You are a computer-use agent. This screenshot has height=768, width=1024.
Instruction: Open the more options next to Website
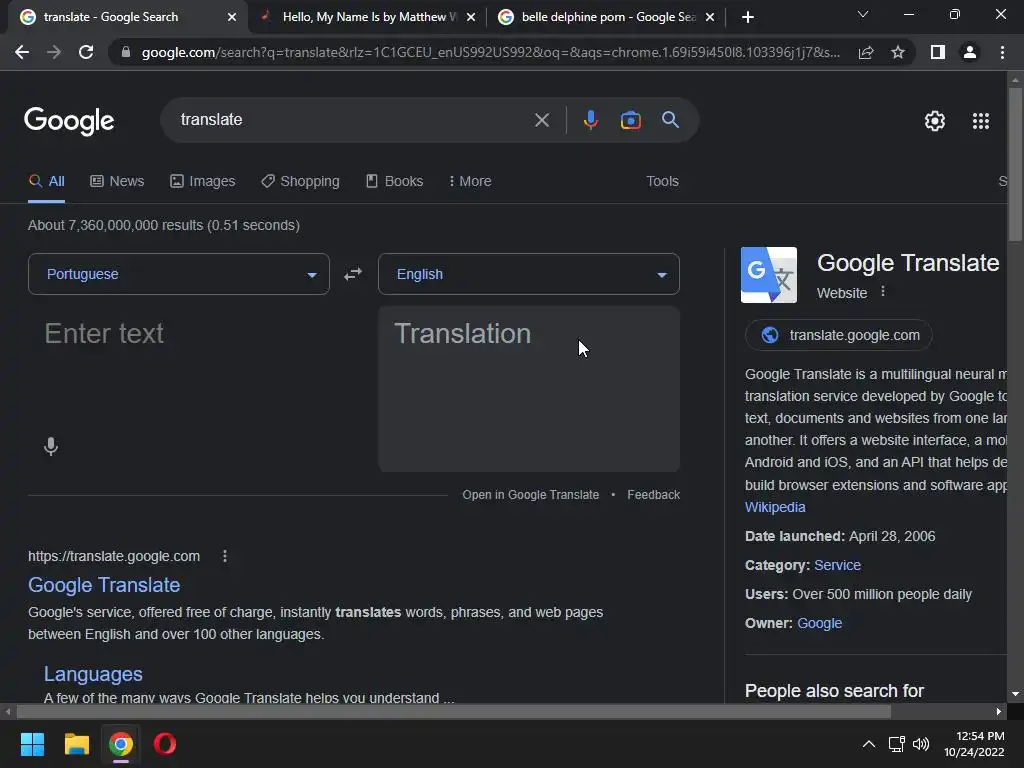pos(883,291)
